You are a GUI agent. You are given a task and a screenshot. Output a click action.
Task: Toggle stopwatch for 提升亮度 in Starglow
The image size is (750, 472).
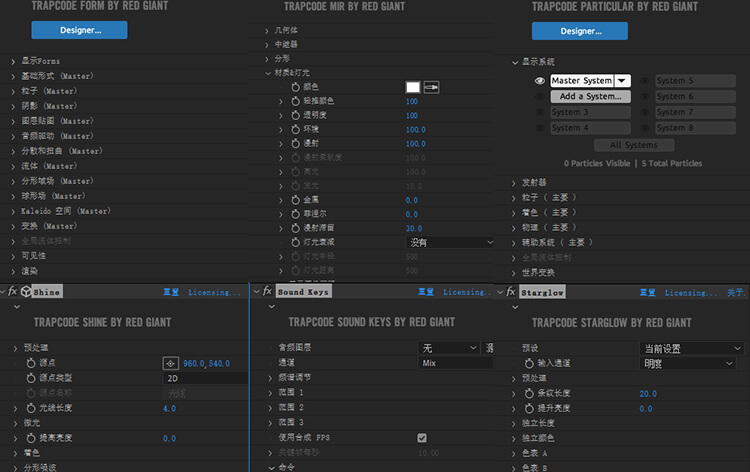[x=529, y=408]
